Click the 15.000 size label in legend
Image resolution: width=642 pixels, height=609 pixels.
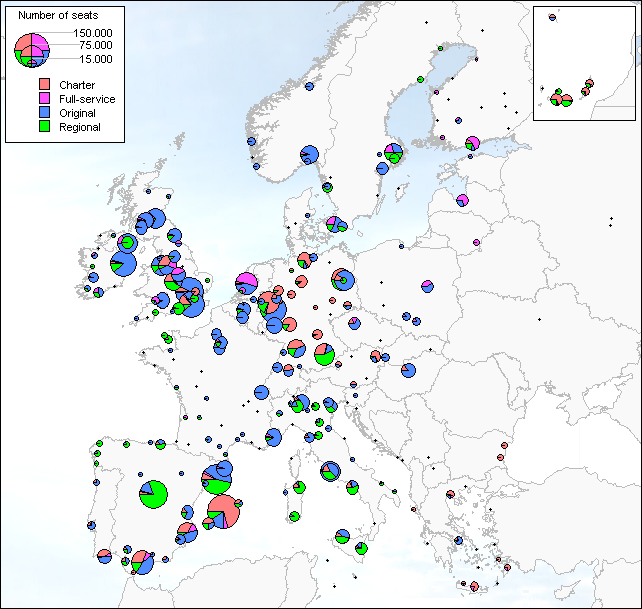[95, 59]
